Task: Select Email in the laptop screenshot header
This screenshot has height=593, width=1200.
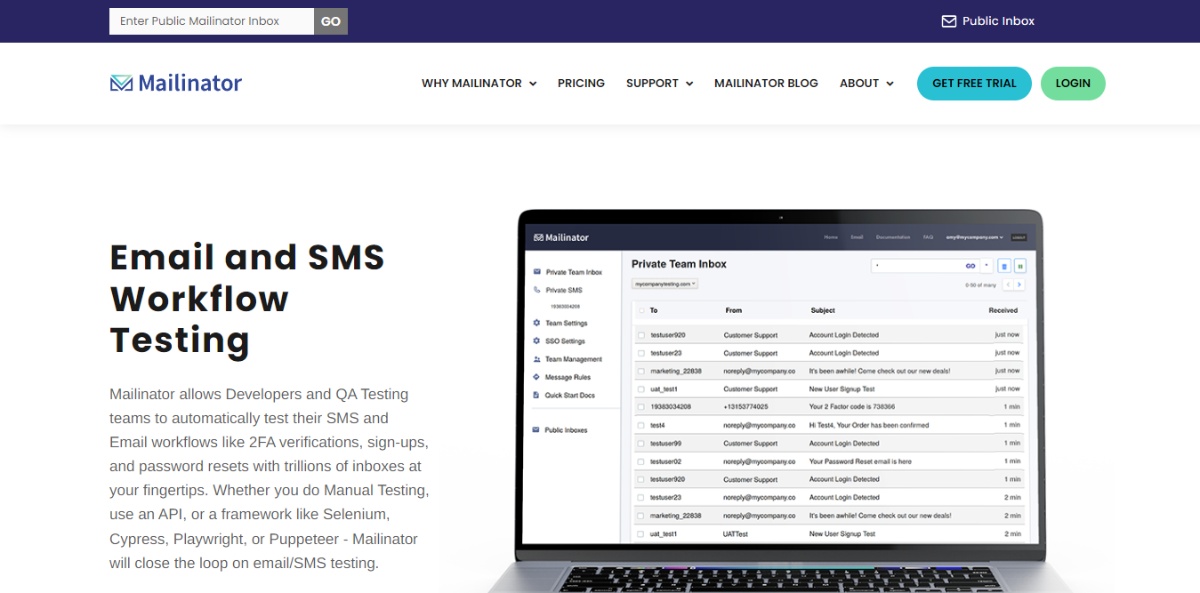Action: tap(856, 237)
